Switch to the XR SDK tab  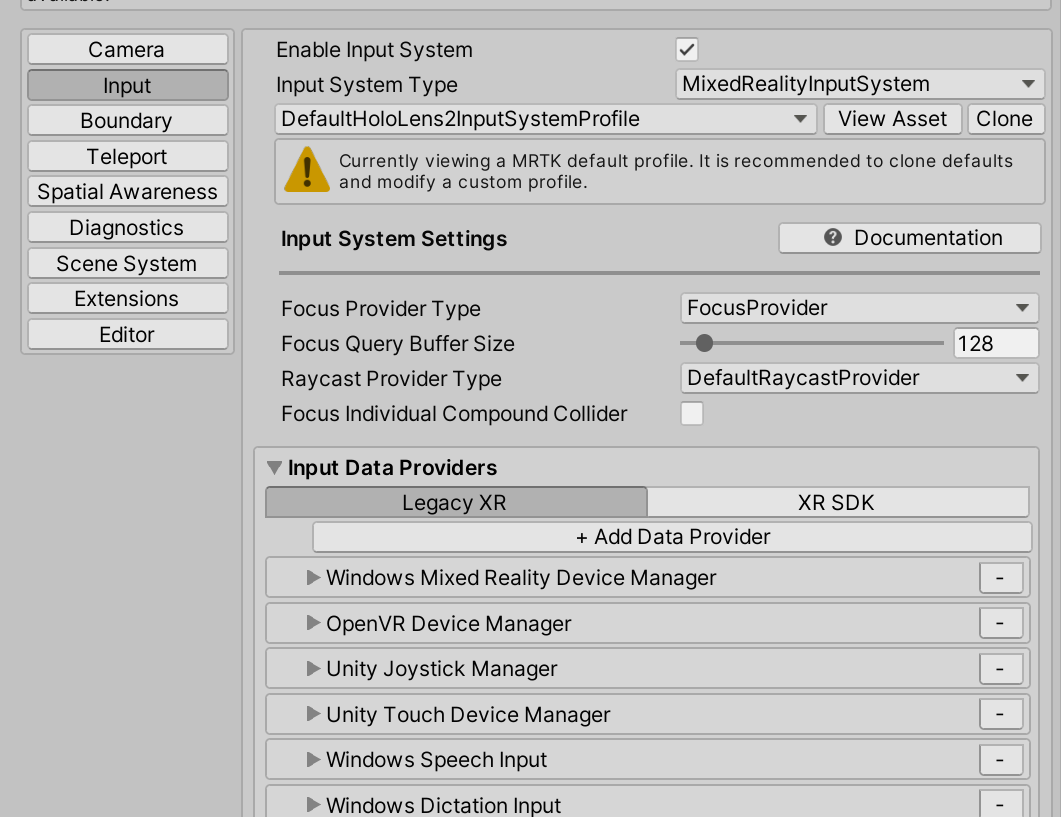click(x=838, y=502)
